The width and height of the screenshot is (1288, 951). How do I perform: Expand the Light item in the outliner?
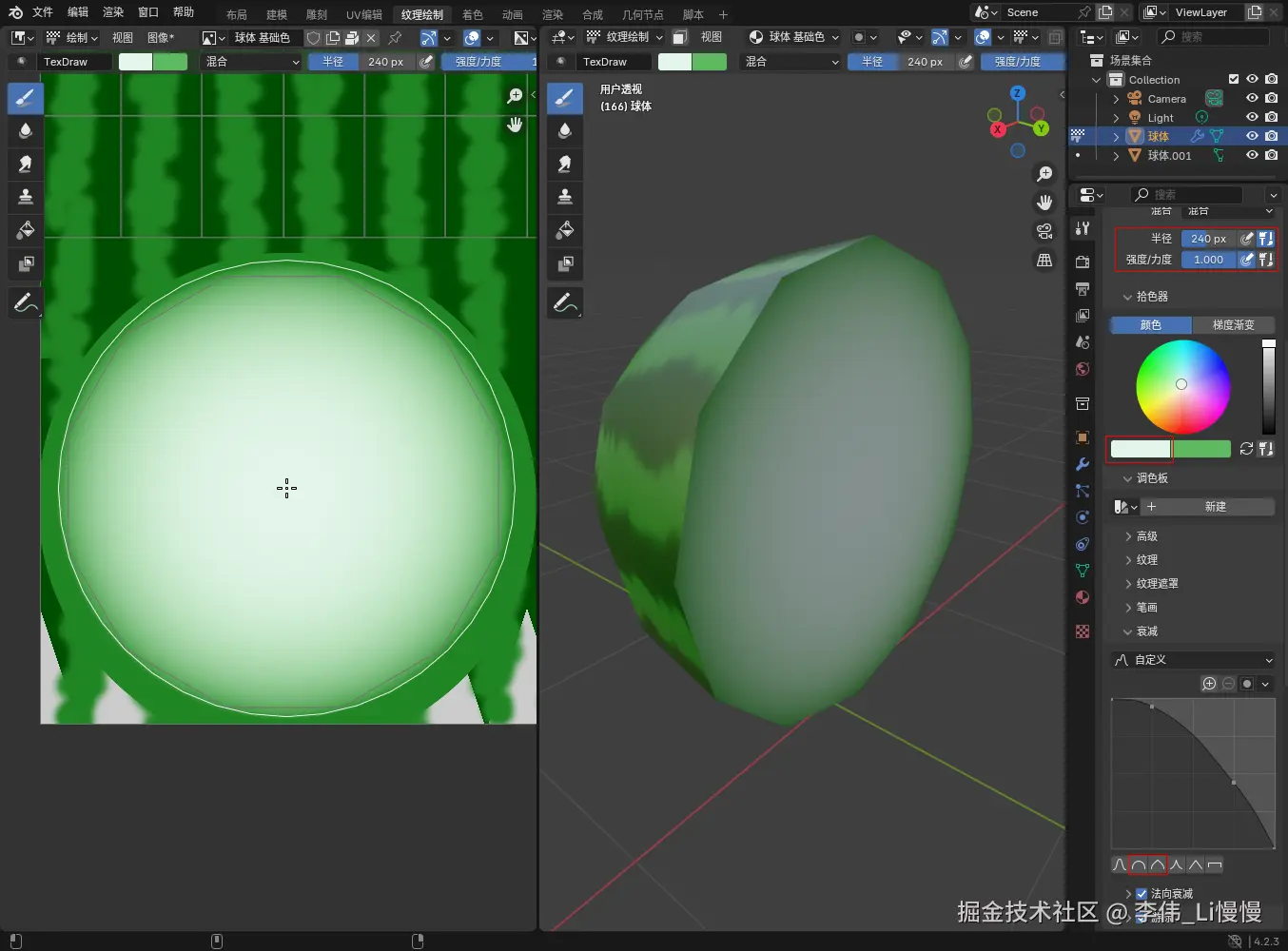(x=1116, y=118)
